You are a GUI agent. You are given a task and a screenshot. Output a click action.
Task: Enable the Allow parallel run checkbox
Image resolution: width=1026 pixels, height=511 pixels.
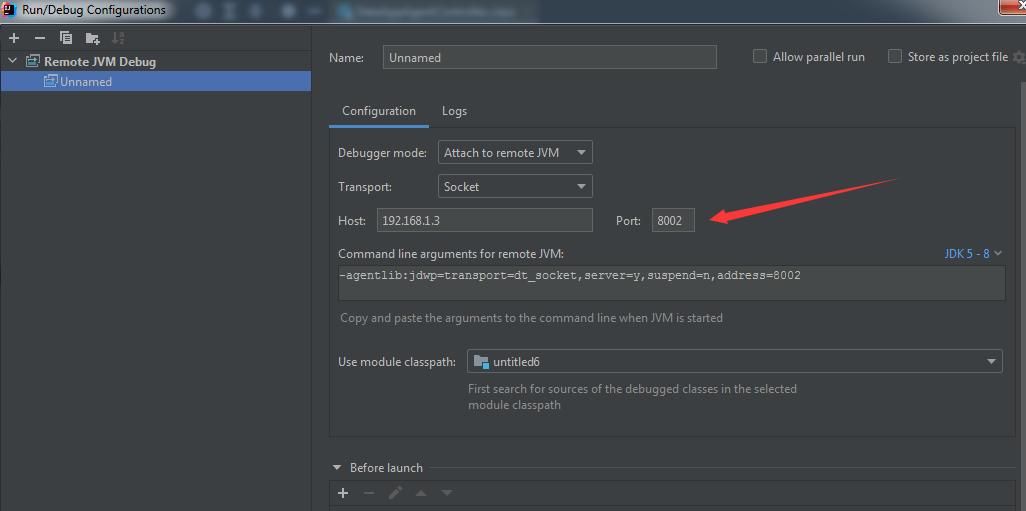(760, 57)
